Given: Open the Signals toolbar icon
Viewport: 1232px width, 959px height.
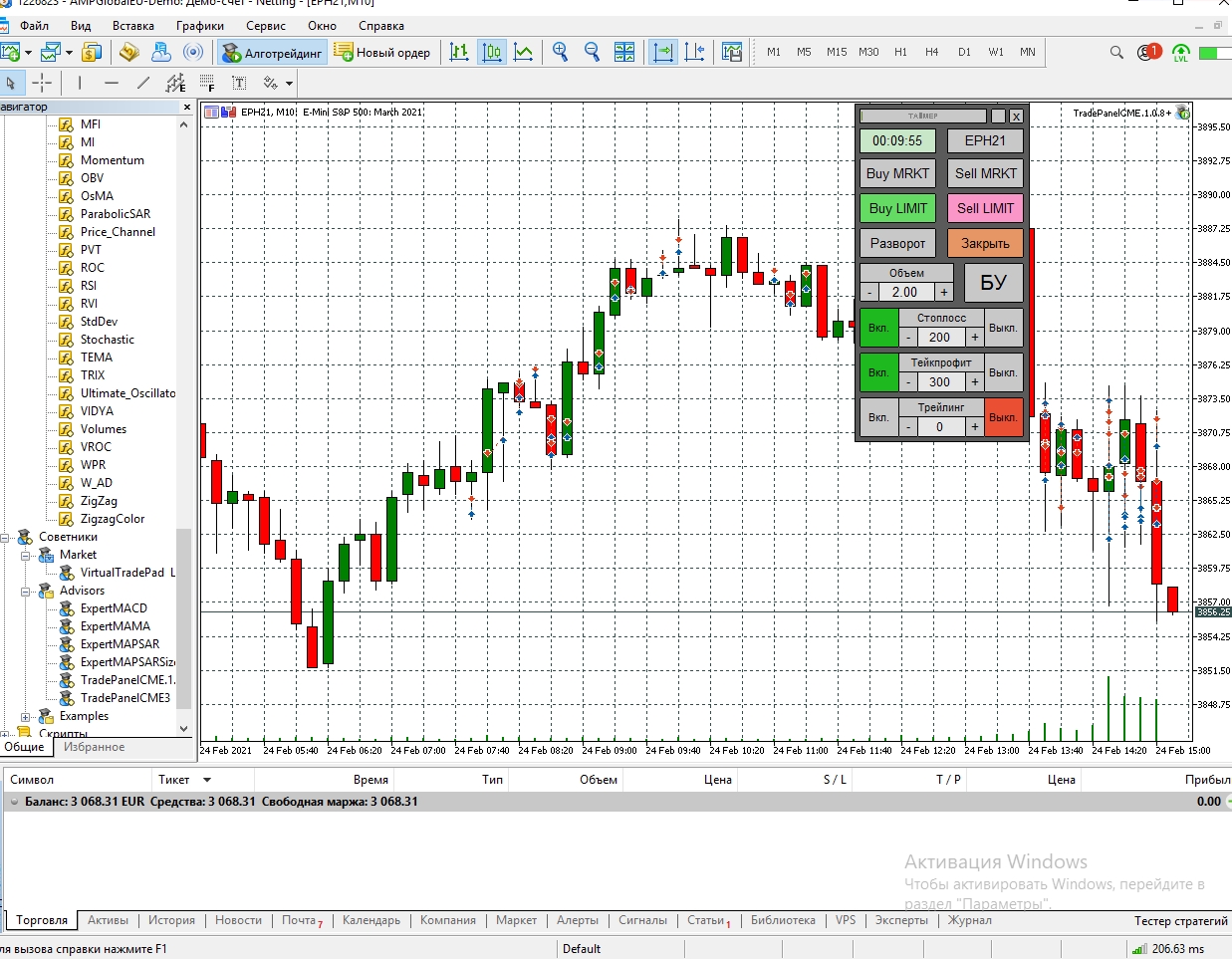Looking at the screenshot, I should 194,52.
